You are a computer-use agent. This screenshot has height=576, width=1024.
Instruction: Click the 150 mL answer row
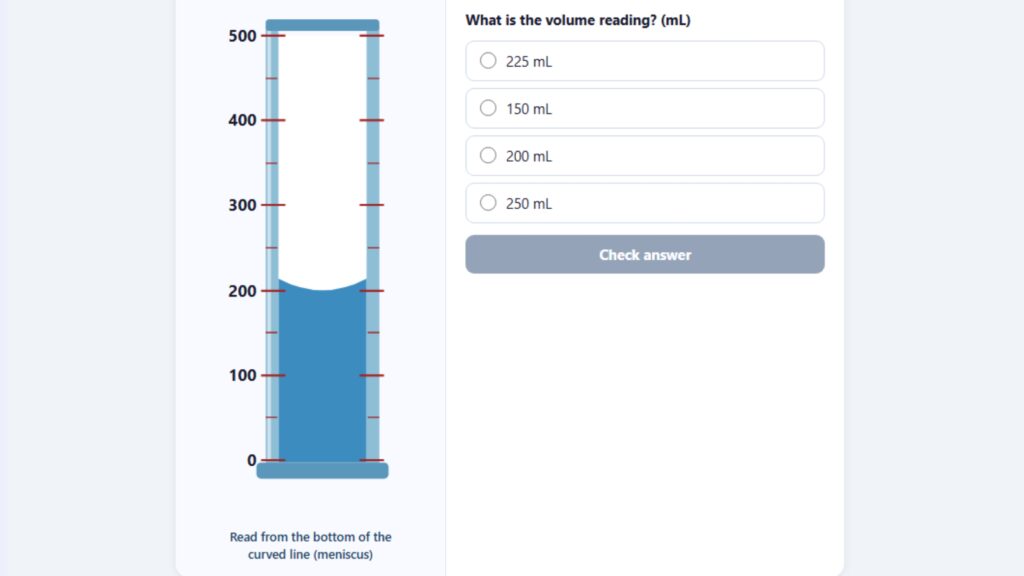pos(644,108)
